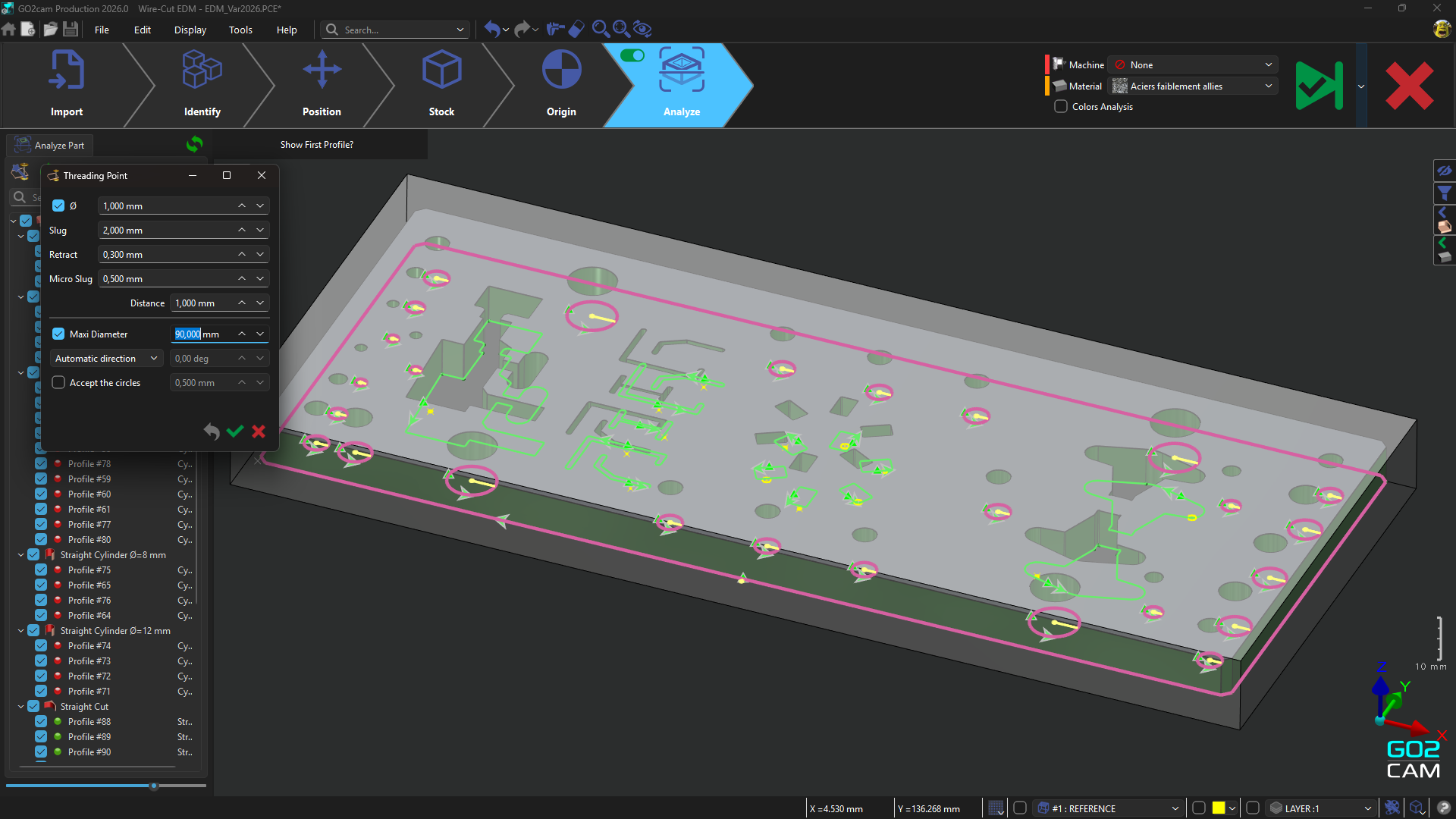Click the Import workflow step icon

click(x=67, y=71)
